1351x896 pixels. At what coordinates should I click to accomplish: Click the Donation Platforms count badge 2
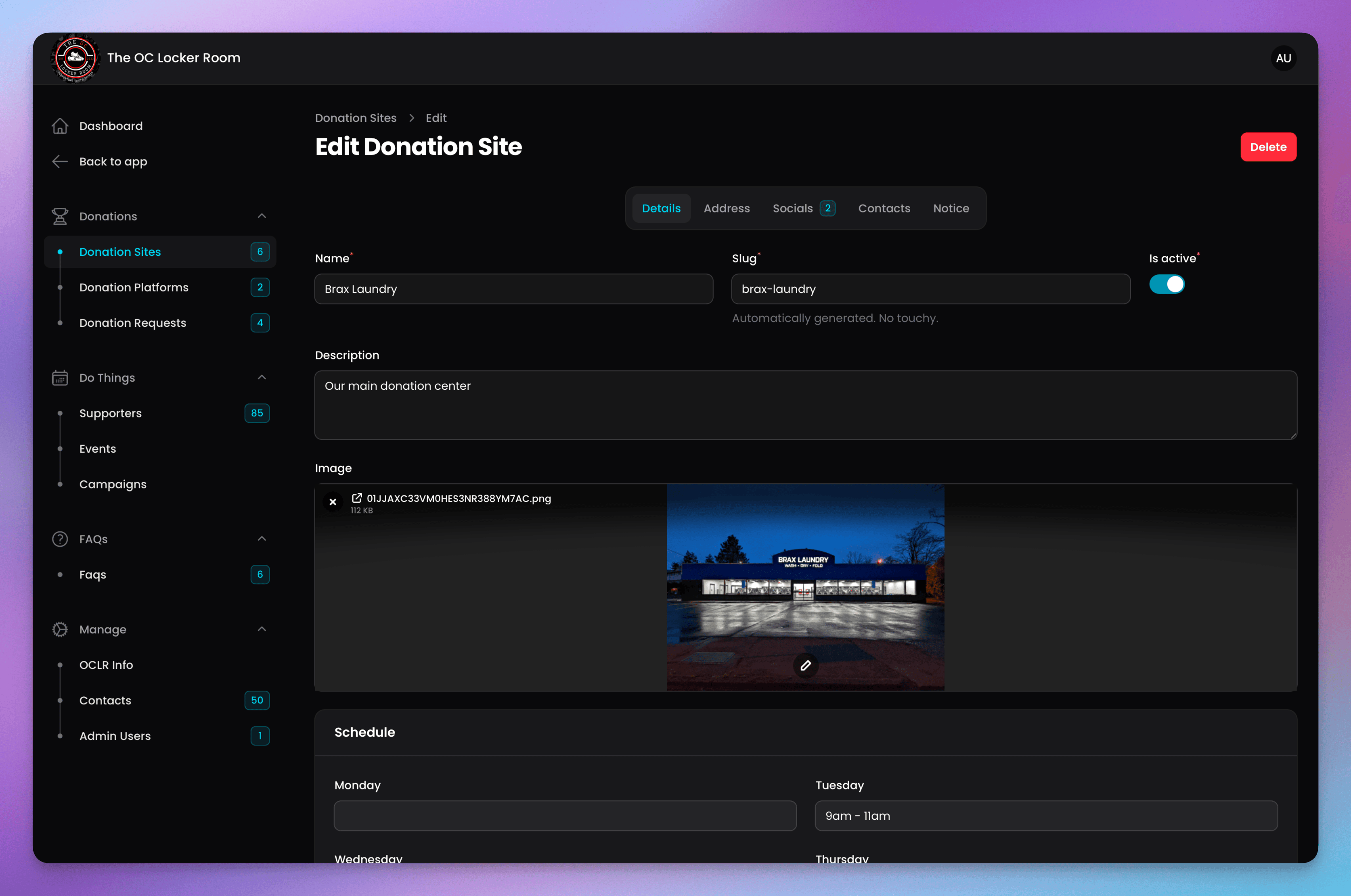pos(260,287)
